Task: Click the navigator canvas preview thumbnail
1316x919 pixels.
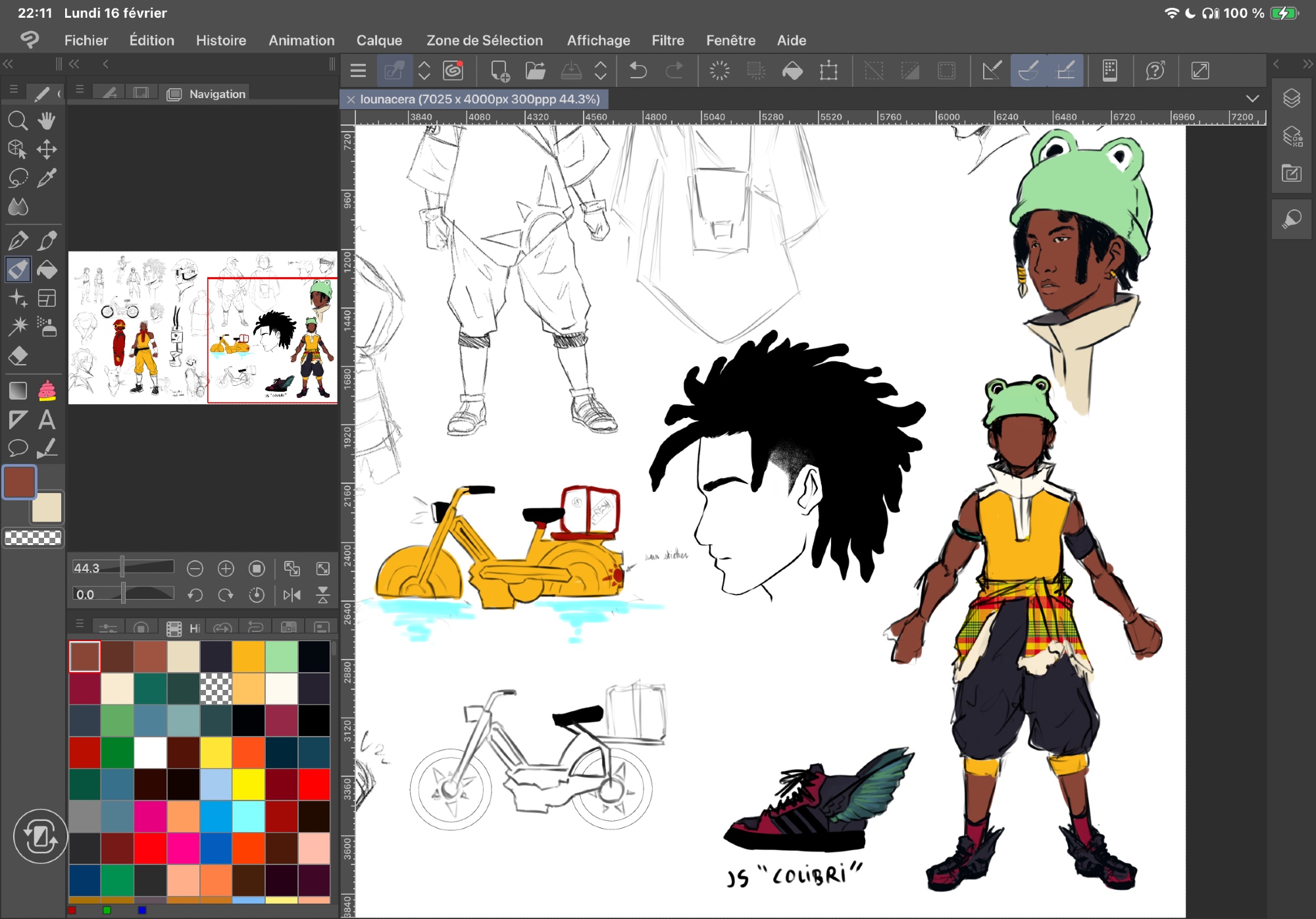Action: [x=203, y=327]
